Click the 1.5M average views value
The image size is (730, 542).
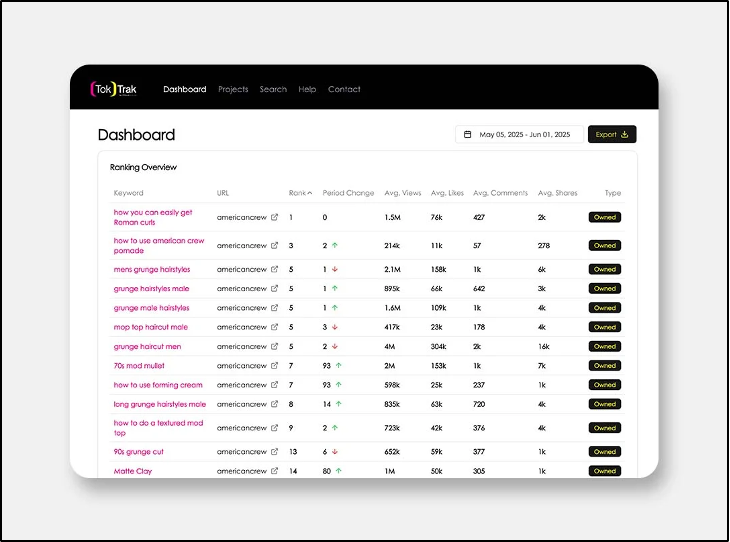click(x=392, y=217)
